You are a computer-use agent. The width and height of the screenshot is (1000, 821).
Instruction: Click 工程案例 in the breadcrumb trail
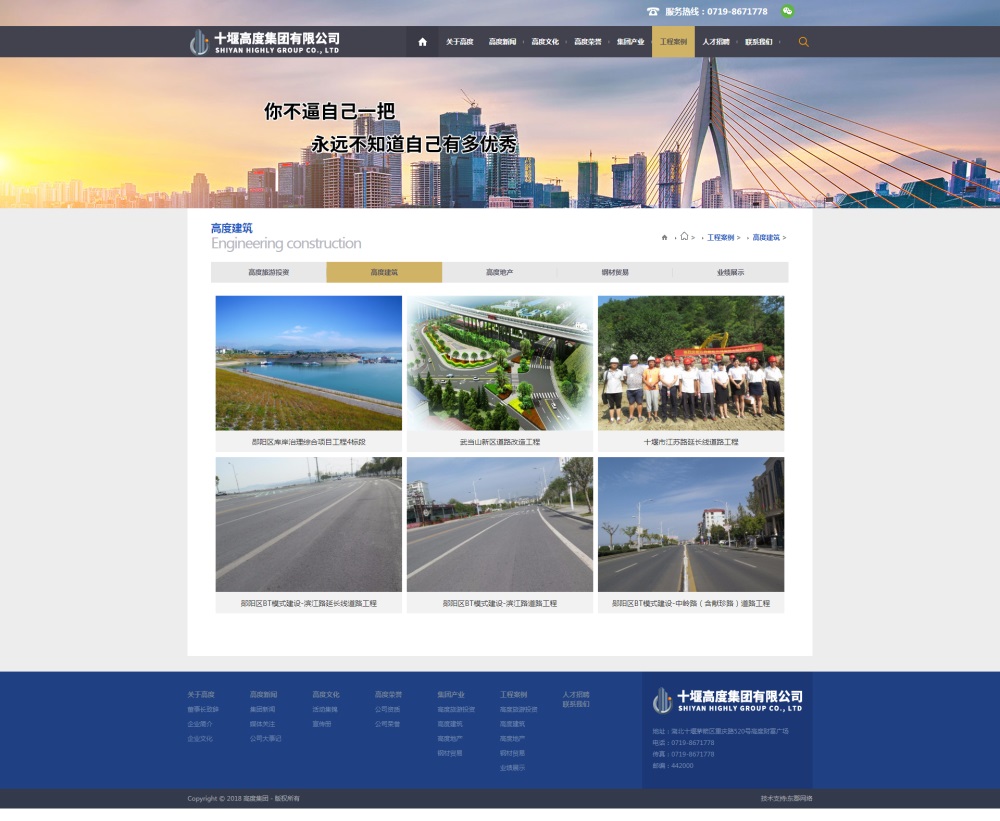click(721, 237)
